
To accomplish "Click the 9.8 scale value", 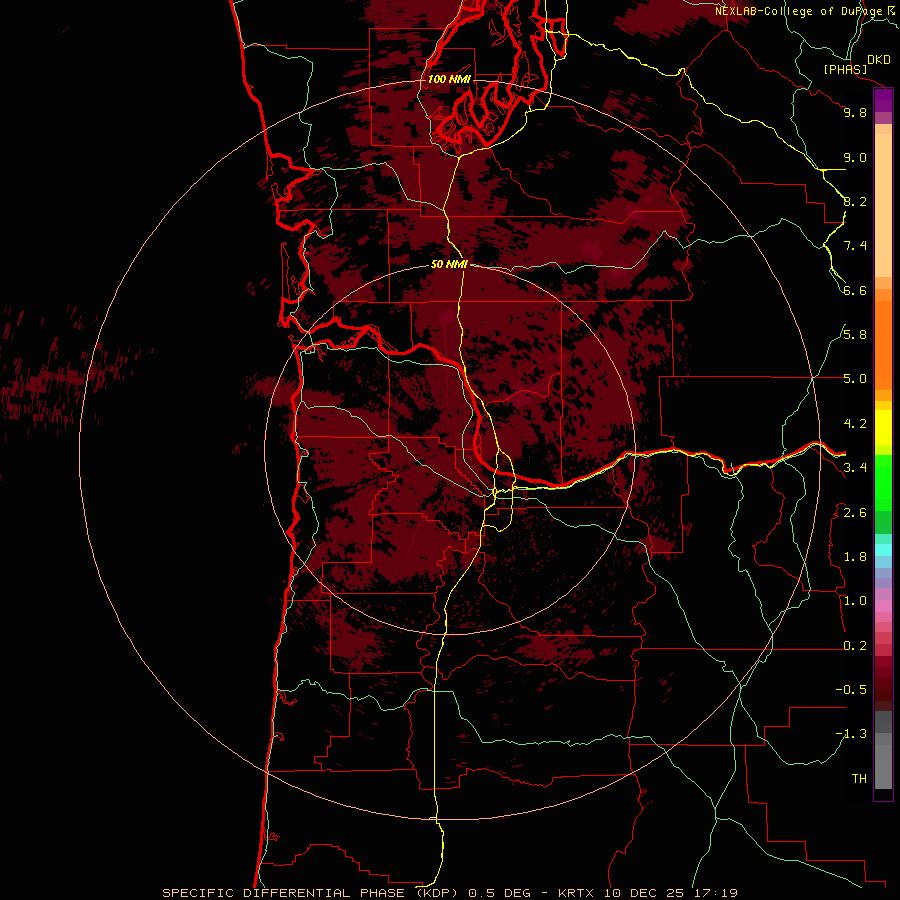I will (855, 112).
